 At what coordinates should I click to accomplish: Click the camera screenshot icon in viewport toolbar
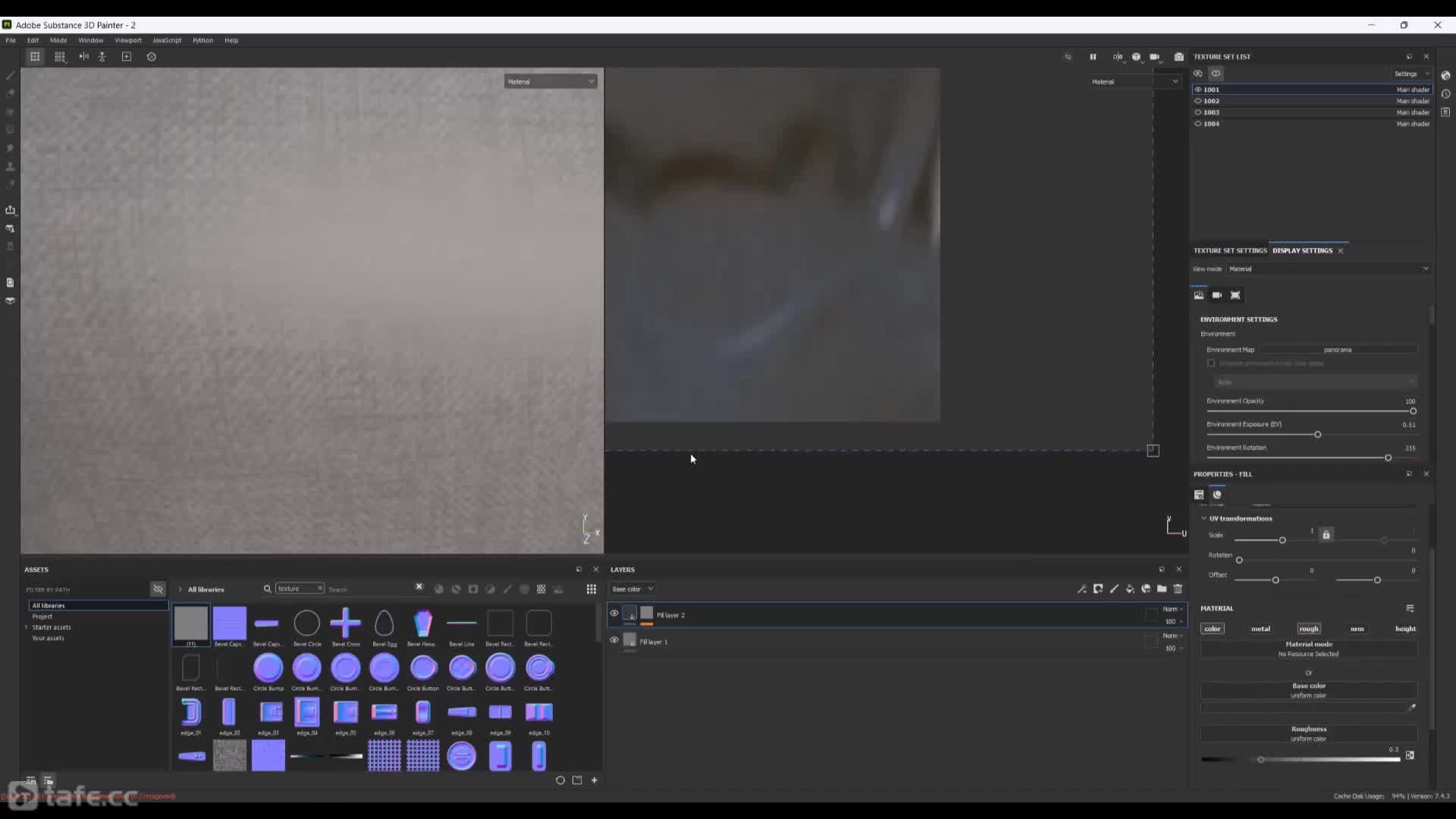coord(1178,57)
